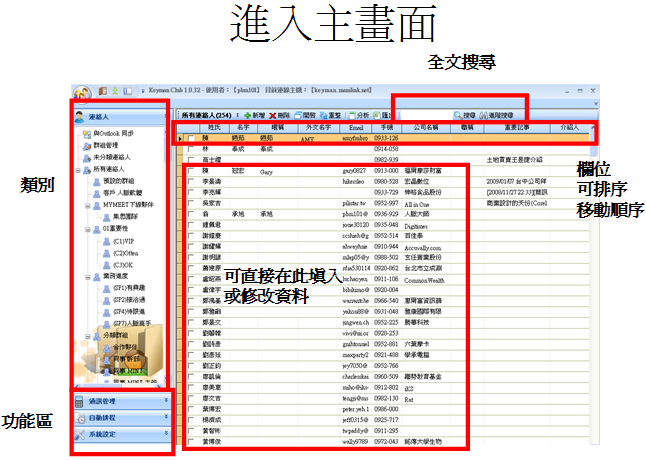Screen dimensions: 646x460
Task: Select the 客戶 人脈軟體 tree item
Action: (122, 193)
